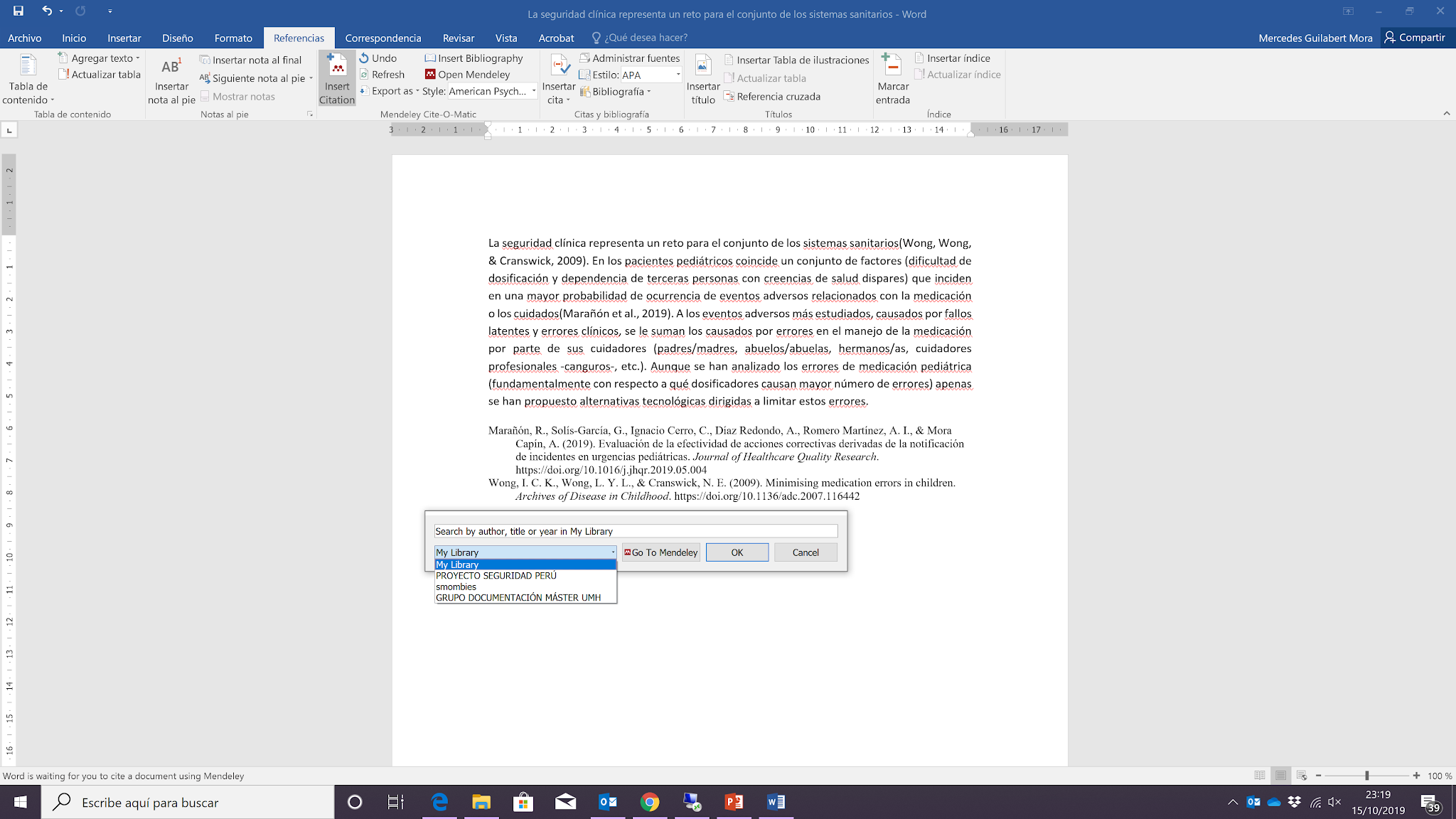Click Insertar nota al pie icon

click(171, 68)
